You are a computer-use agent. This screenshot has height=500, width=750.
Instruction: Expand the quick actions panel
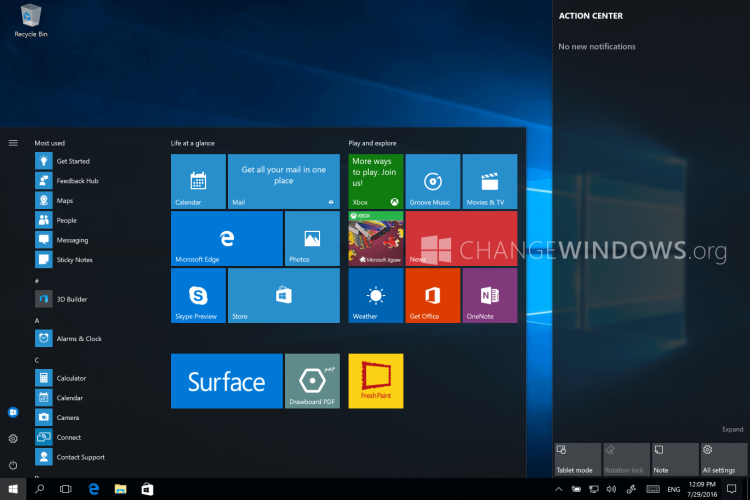click(732, 429)
